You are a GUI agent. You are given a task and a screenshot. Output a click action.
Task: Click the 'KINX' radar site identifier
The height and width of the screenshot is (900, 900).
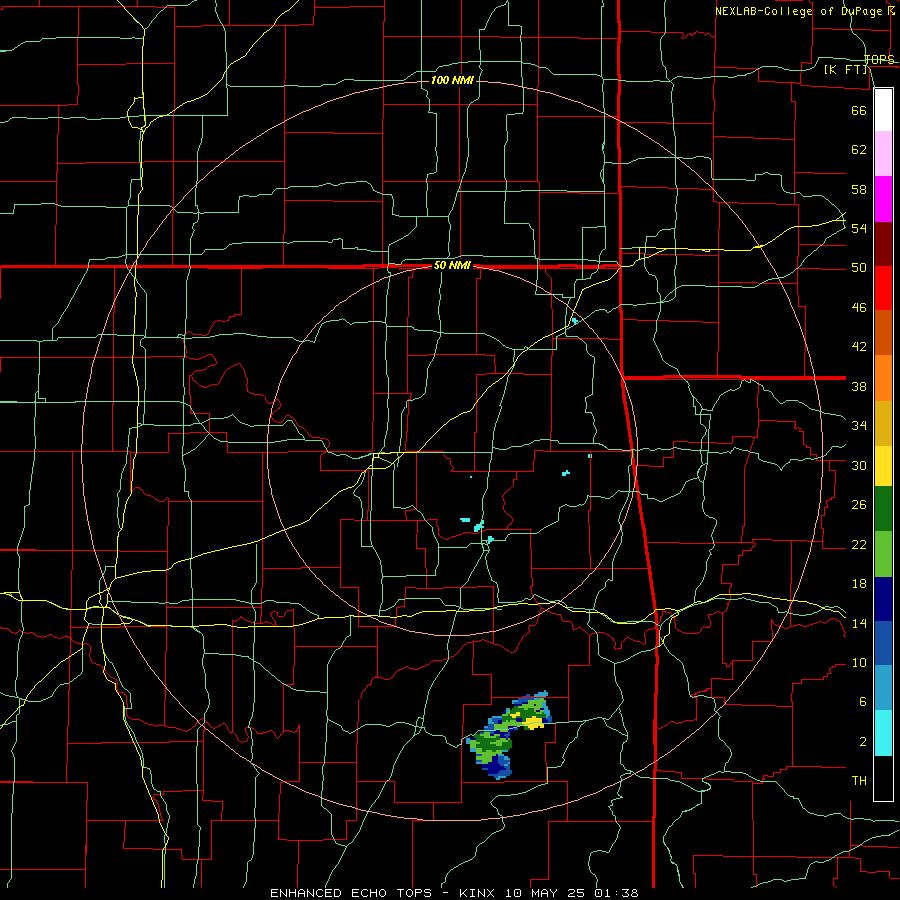point(479,893)
